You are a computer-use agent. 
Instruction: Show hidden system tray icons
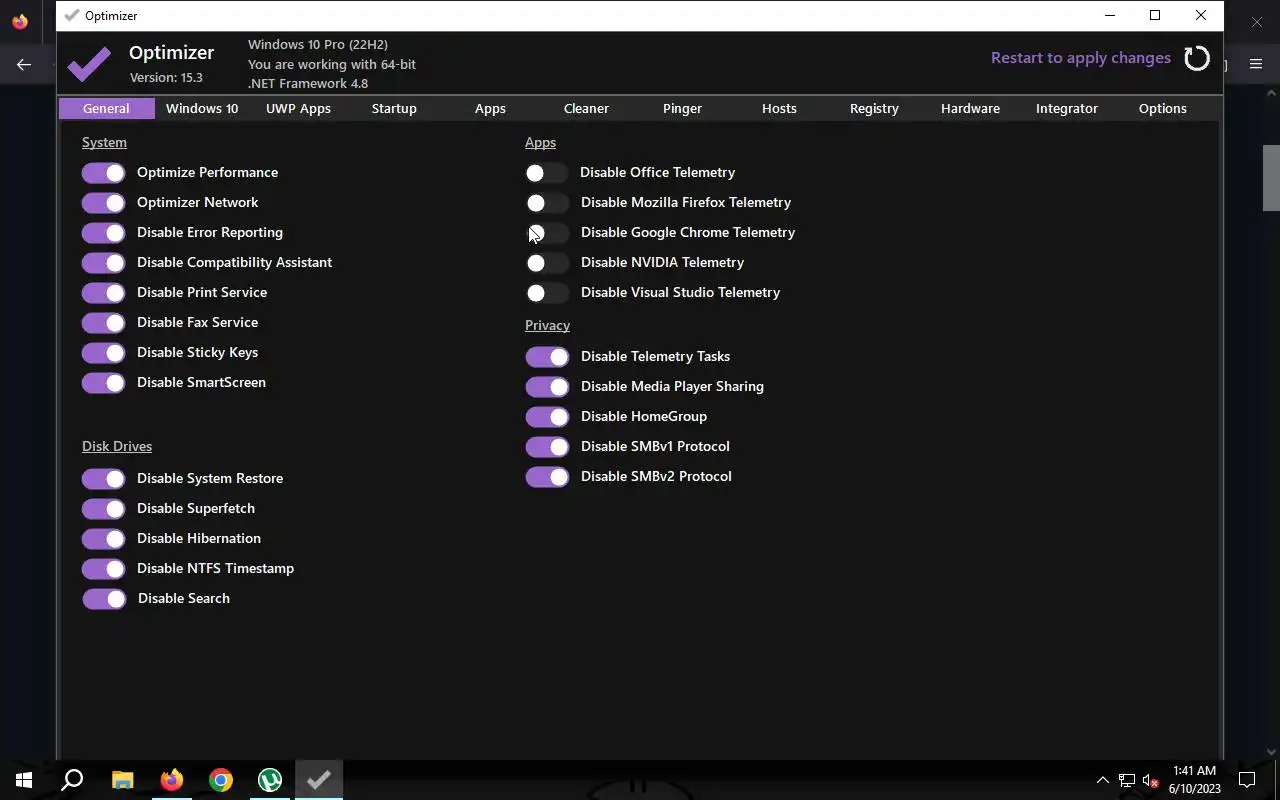click(x=1103, y=780)
